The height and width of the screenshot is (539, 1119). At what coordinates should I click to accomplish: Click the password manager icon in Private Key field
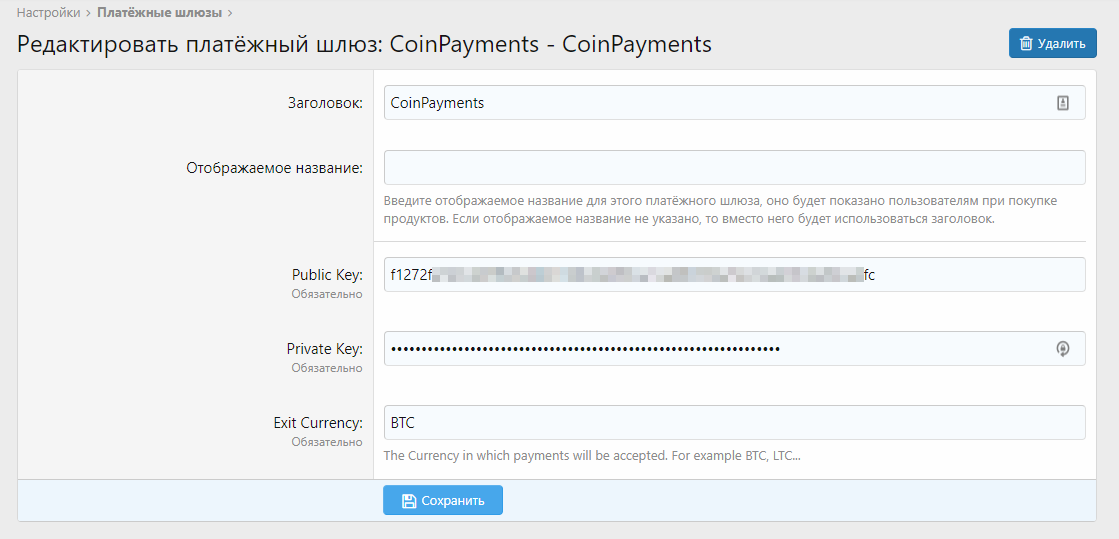tap(1063, 349)
